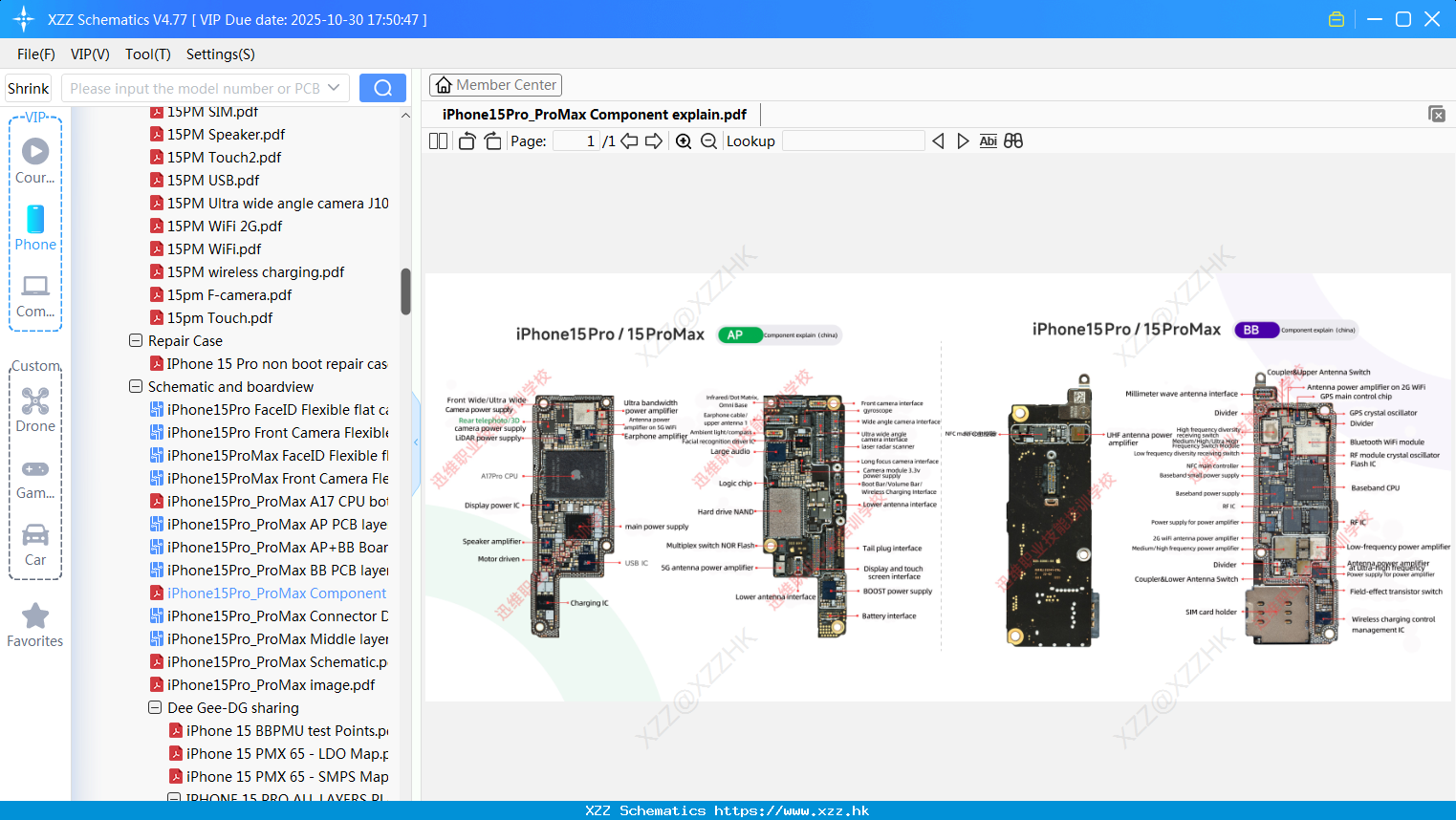Screen dimensions: 1456x820
Task: Open 15PM Ultra wide angle camera J10
Action: (269, 203)
